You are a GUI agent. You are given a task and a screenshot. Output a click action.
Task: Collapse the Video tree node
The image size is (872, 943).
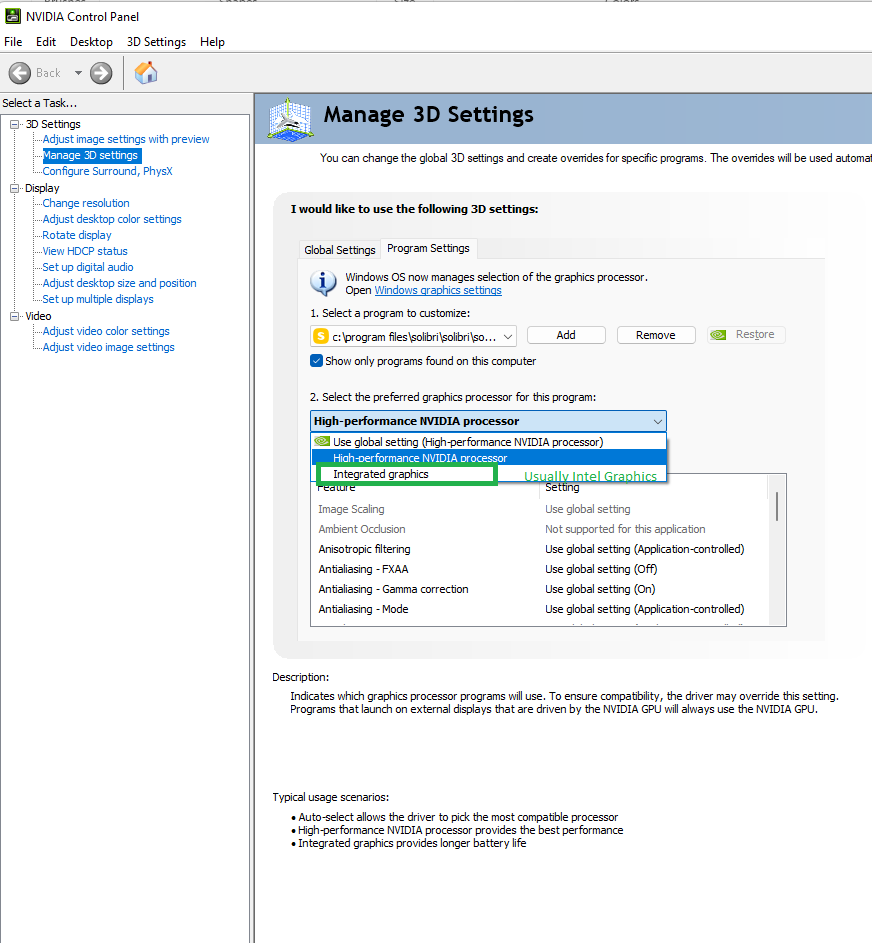14,316
